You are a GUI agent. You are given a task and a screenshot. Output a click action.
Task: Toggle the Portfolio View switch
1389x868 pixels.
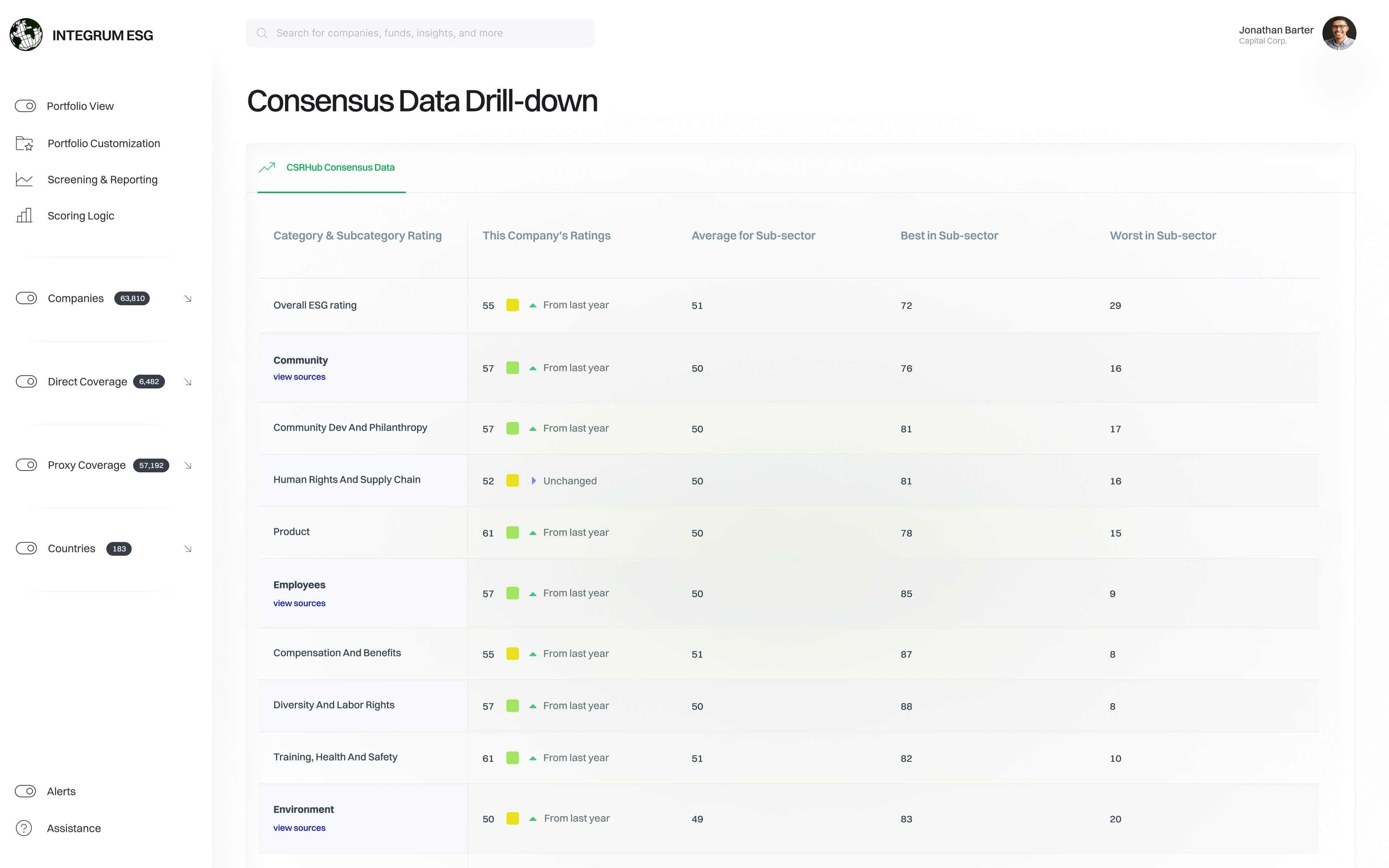coord(25,106)
